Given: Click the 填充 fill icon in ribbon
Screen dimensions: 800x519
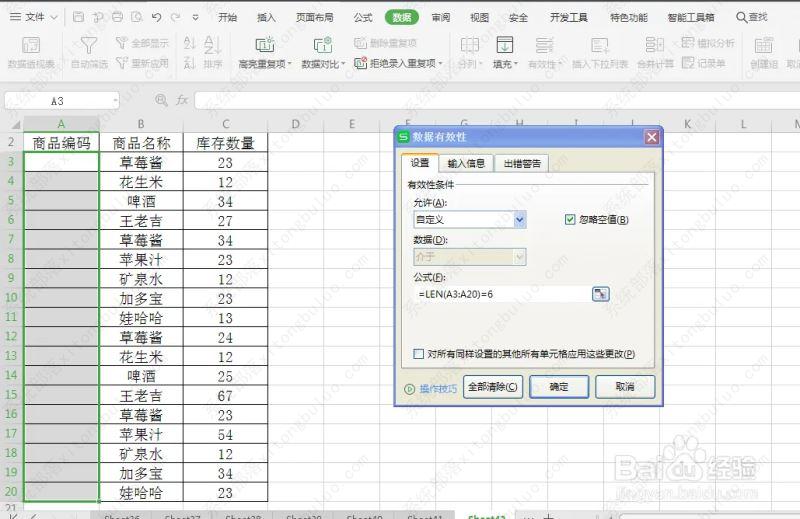Looking at the screenshot, I should 504,45.
